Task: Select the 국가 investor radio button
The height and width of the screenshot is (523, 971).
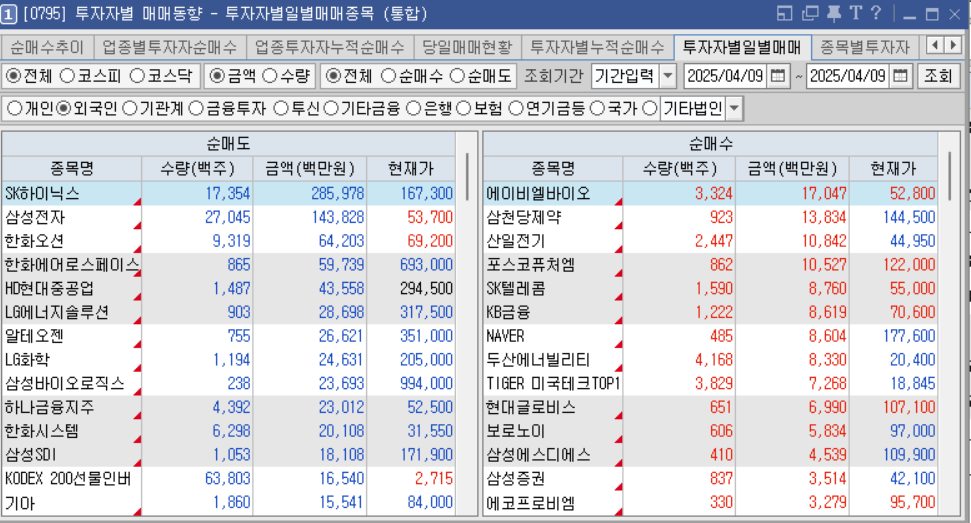Action: 597,109
